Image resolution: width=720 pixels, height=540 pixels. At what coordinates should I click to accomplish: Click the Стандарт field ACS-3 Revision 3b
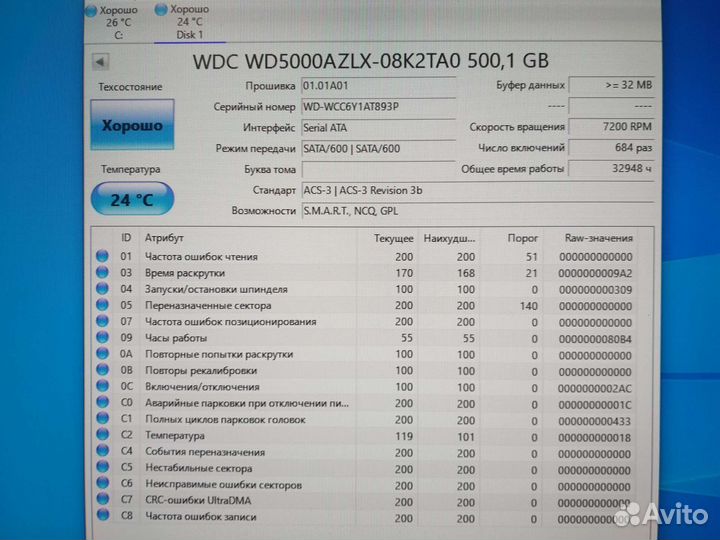(478, 191)
